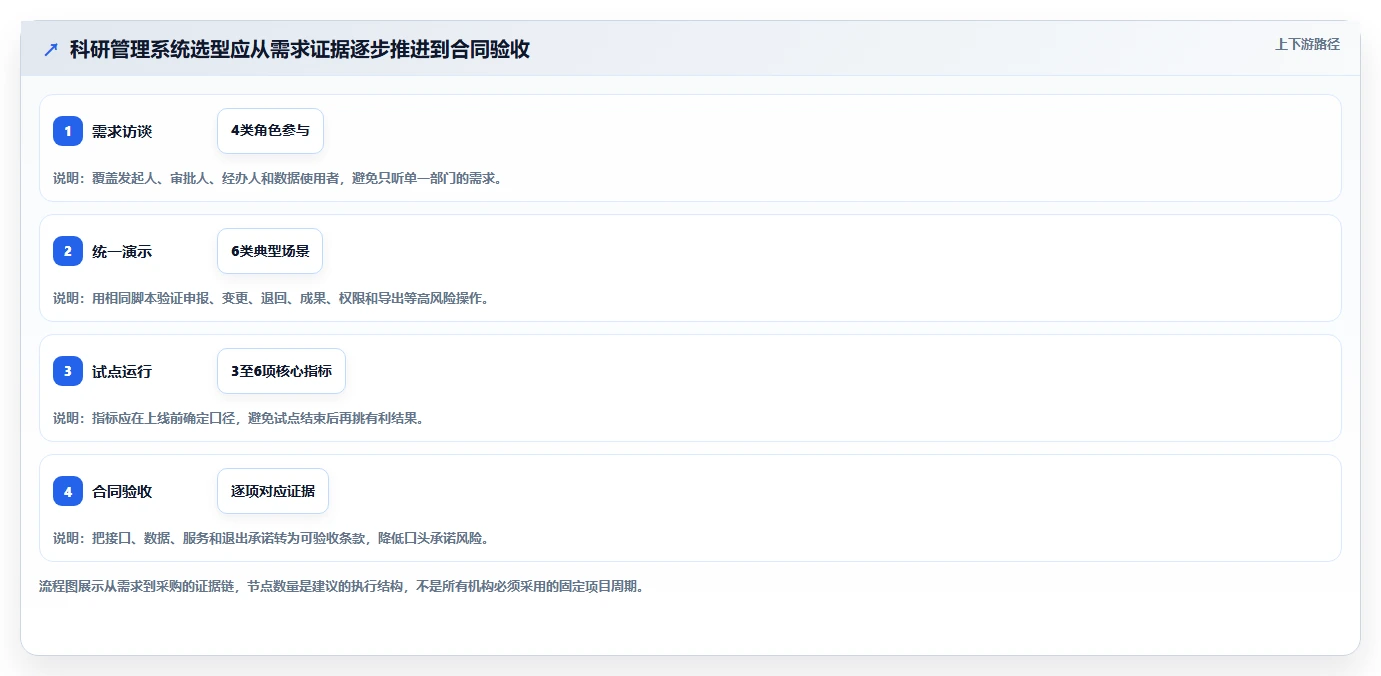
Task: Click the 上下游路径 label at top right
Action: [x=1307, y=44]
